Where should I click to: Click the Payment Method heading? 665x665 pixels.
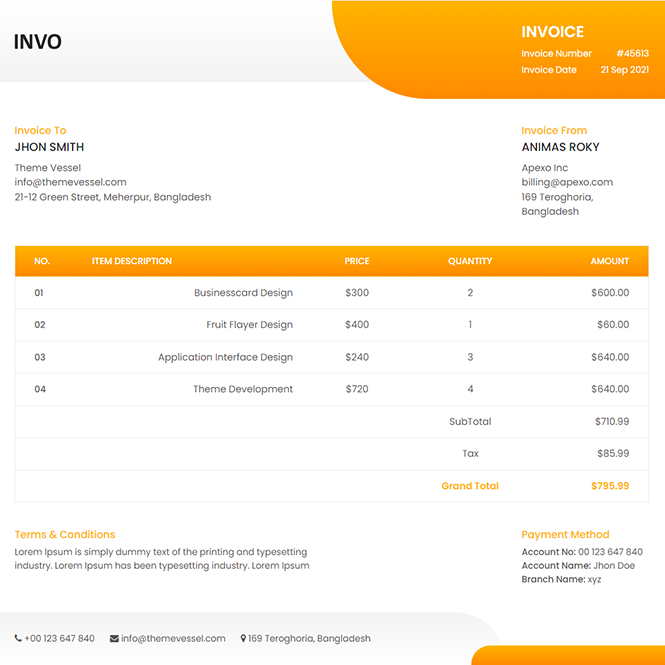[565, 534]
